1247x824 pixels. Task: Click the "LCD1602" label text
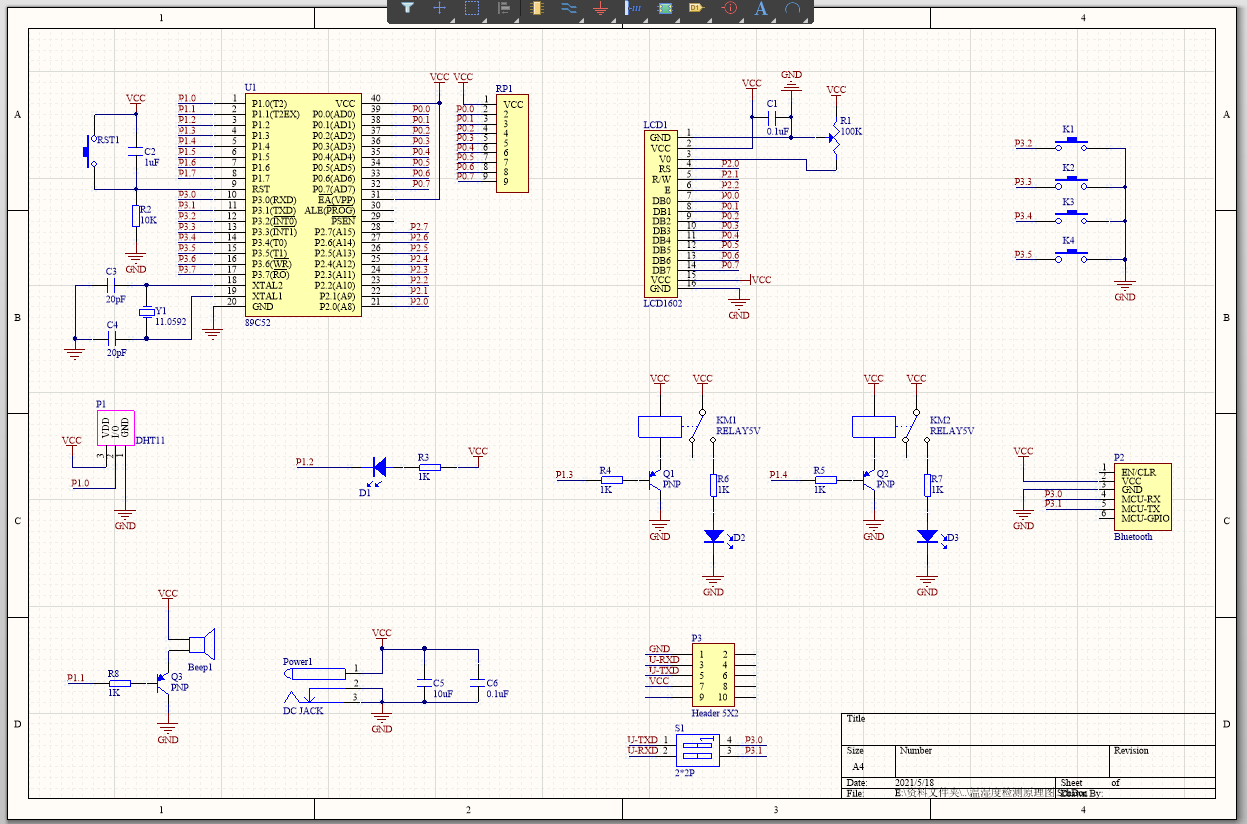click(x=663, y=303)
